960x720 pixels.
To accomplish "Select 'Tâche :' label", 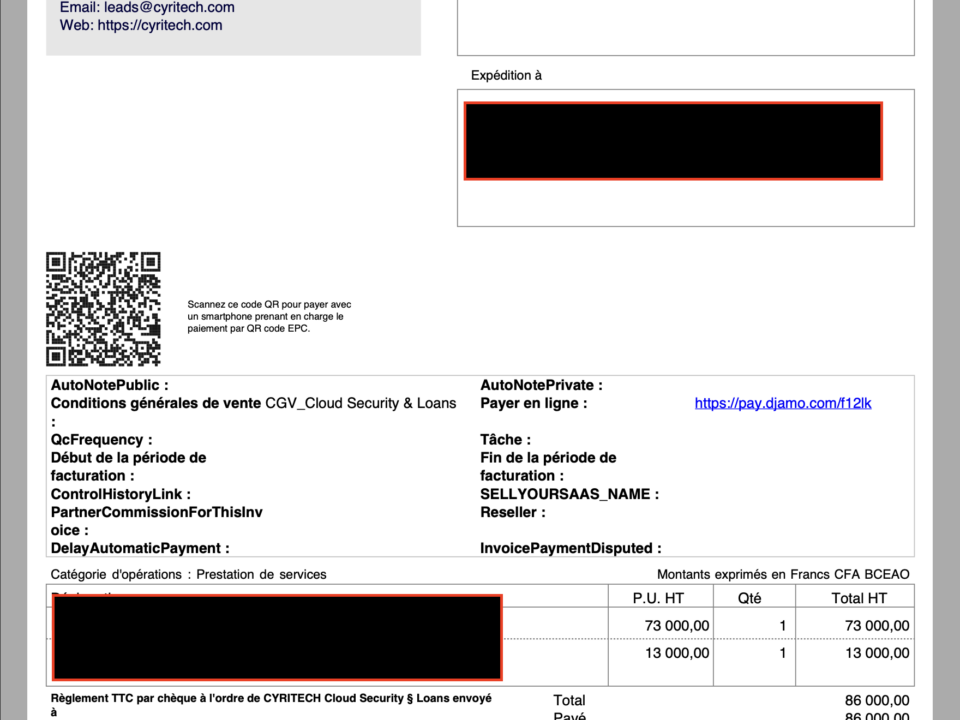I will coord(505,440).
